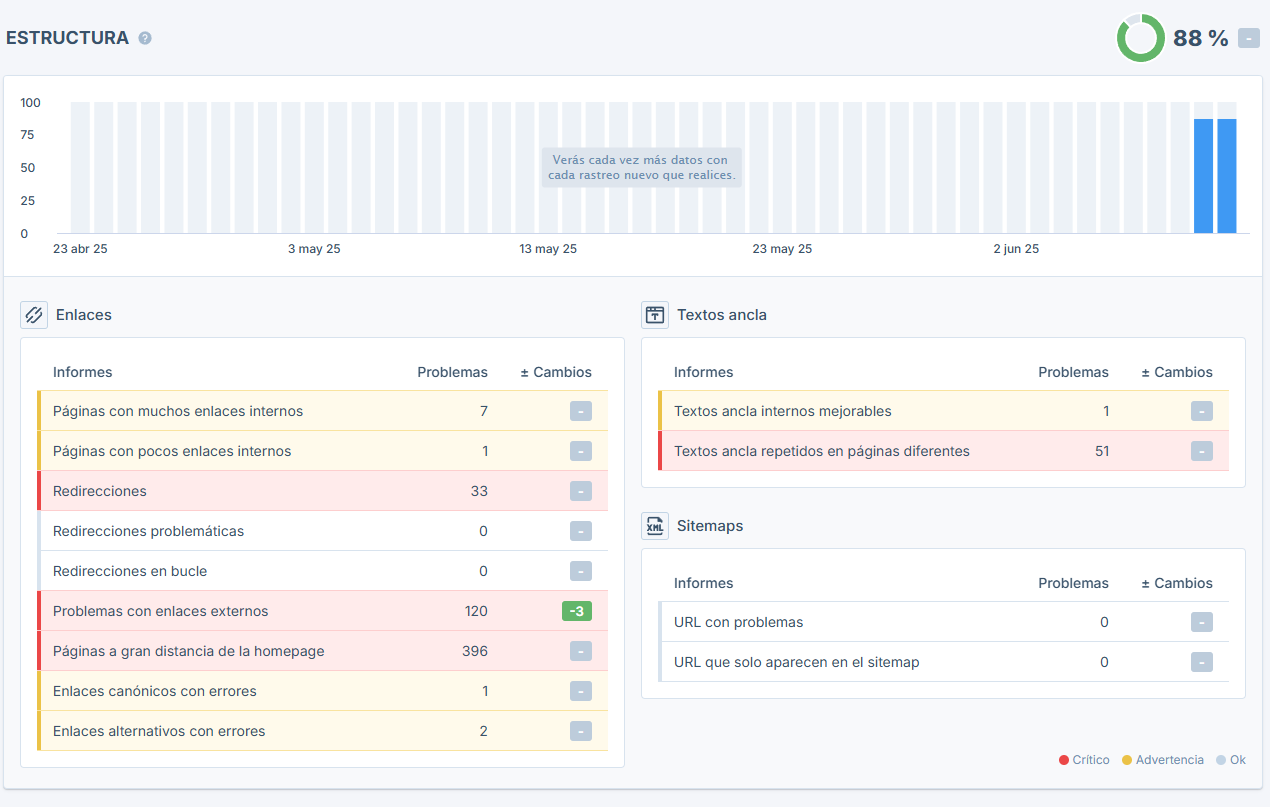1270x807 pixels.
Task: Click the Enlaces chain-link section icon
Action: tap(34, 315)
